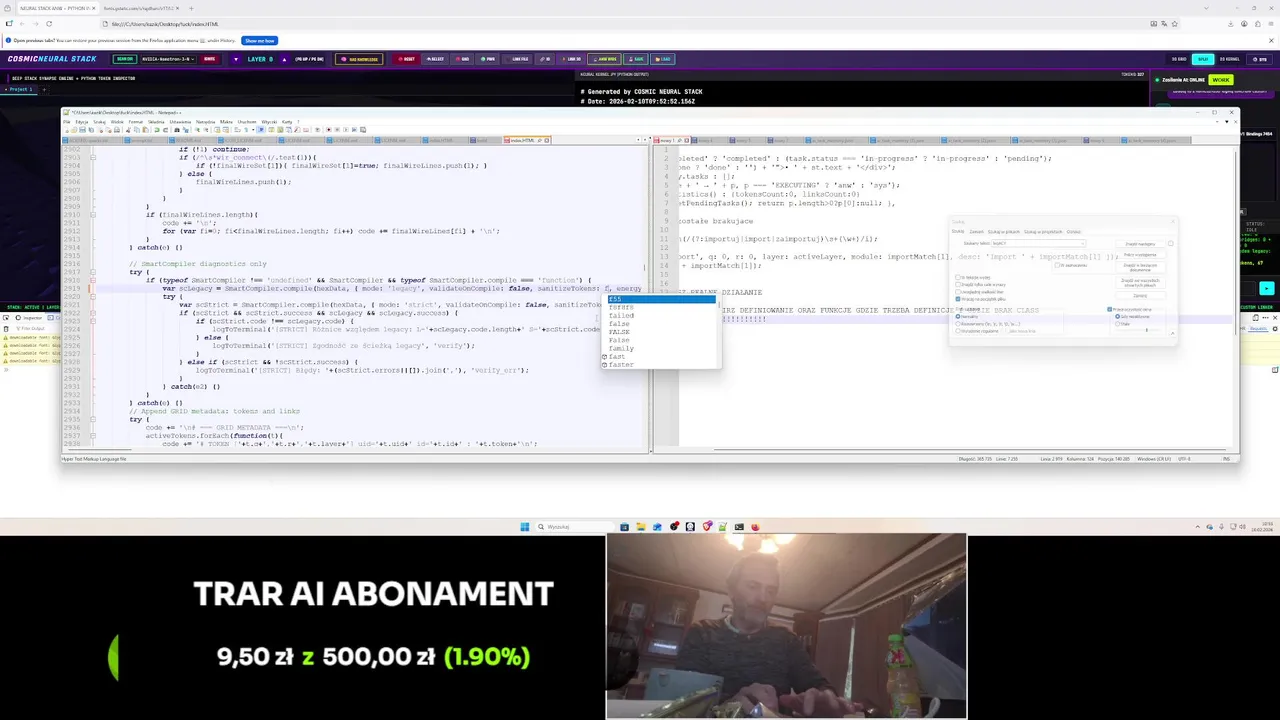Select 'Rozszerzony' search mode radio button
The width and height of the screenshot is (1280, 720).
(x=958, y=324)
